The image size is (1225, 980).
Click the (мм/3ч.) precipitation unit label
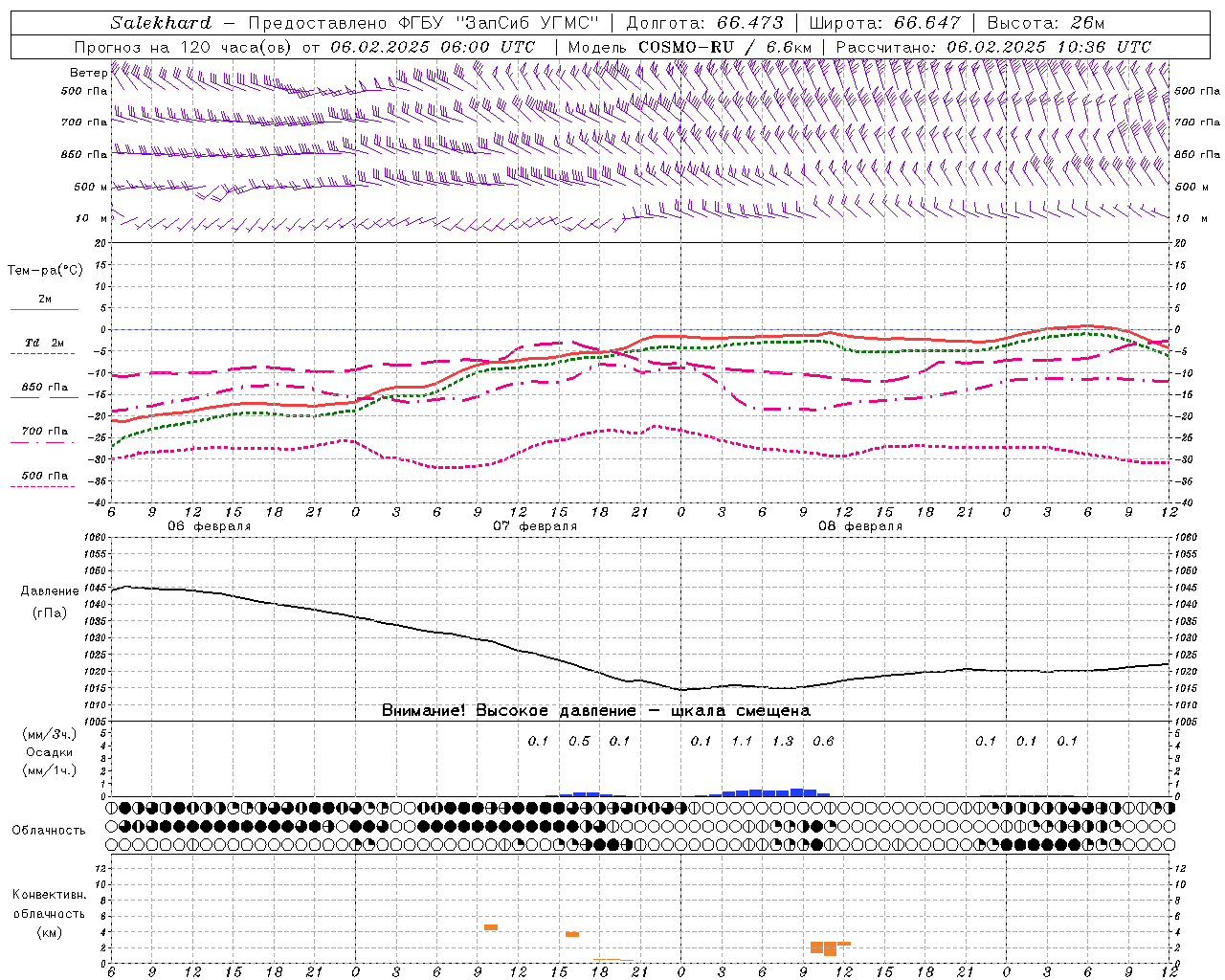(50, 735)
